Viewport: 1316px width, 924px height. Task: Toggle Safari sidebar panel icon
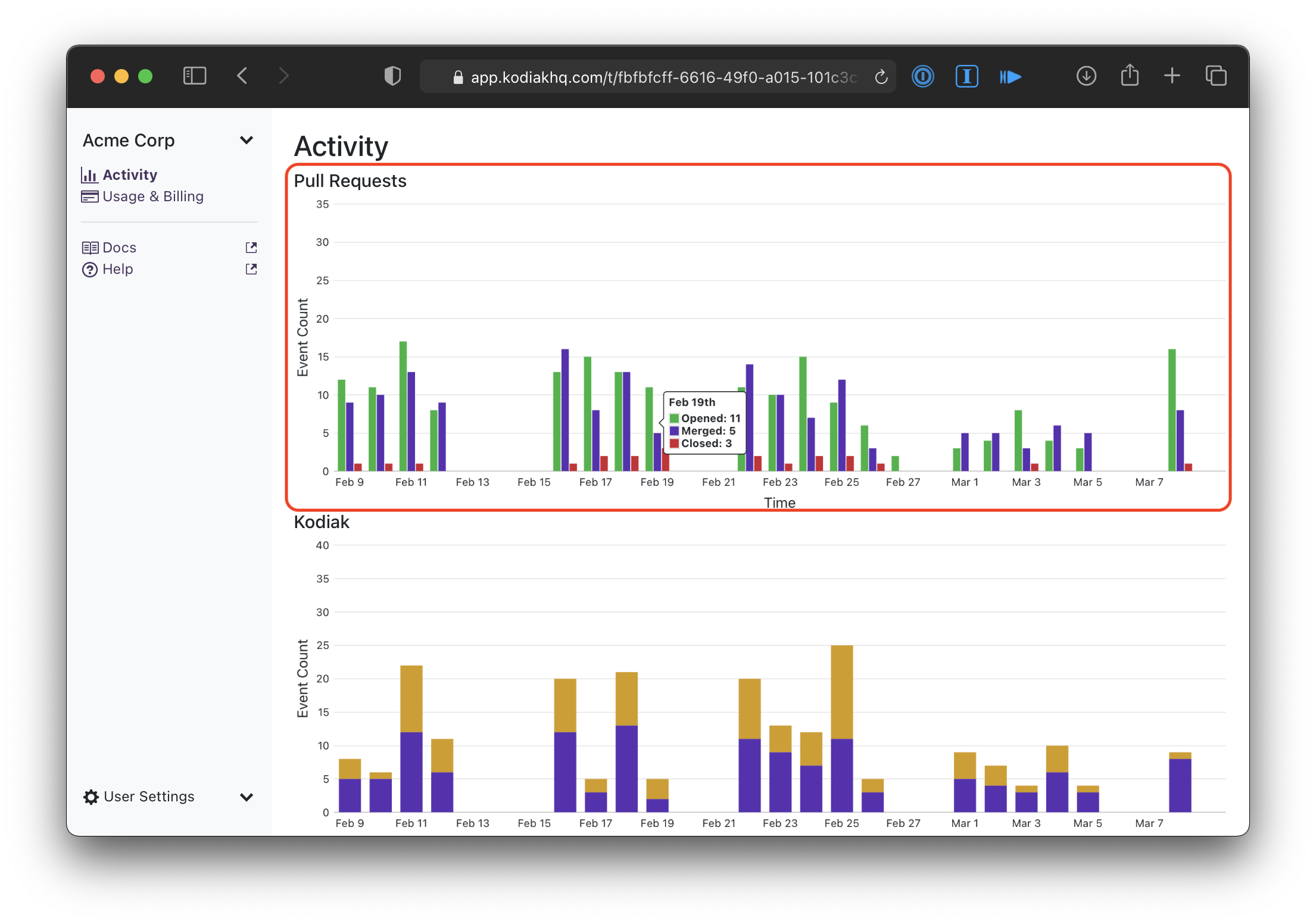[195, 76]
